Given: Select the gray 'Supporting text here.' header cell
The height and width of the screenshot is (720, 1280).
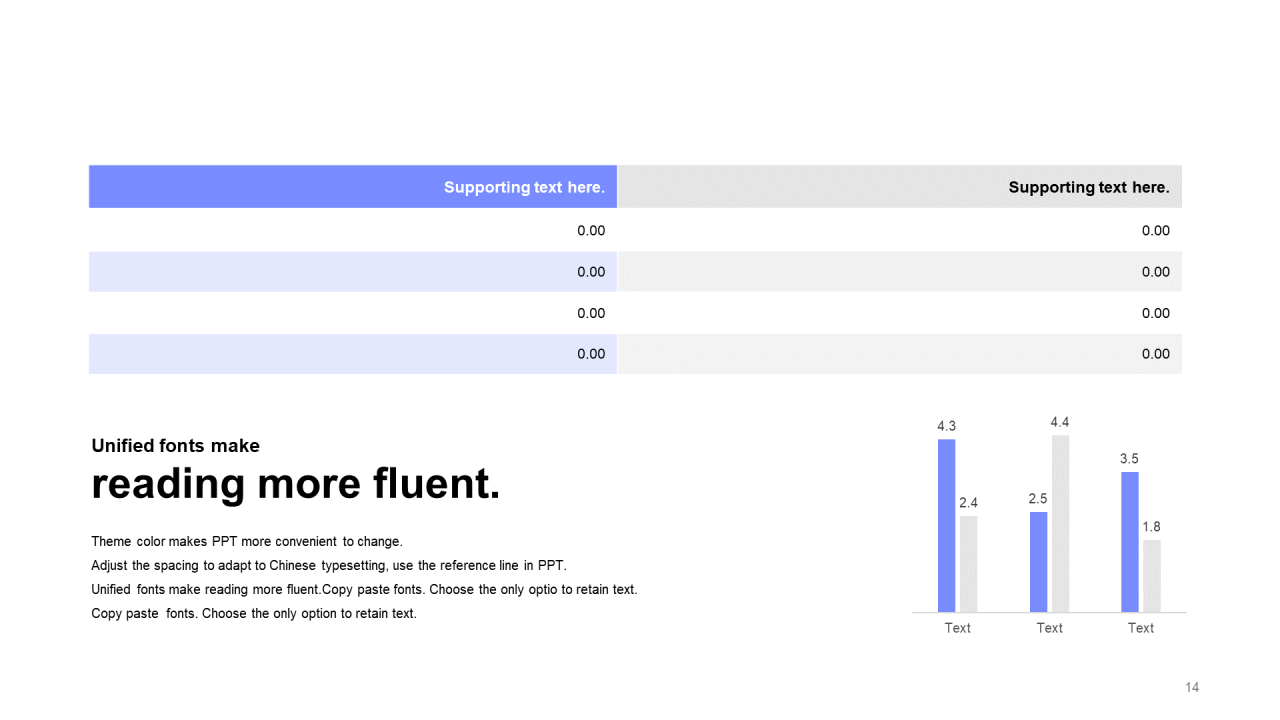Looking at the screenshot, I should click(900, 187).
